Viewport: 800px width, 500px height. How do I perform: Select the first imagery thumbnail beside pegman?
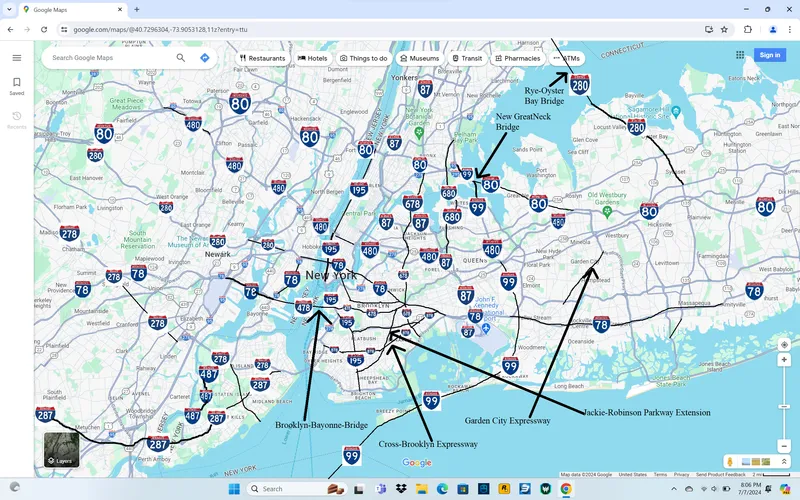click(745, 462)
